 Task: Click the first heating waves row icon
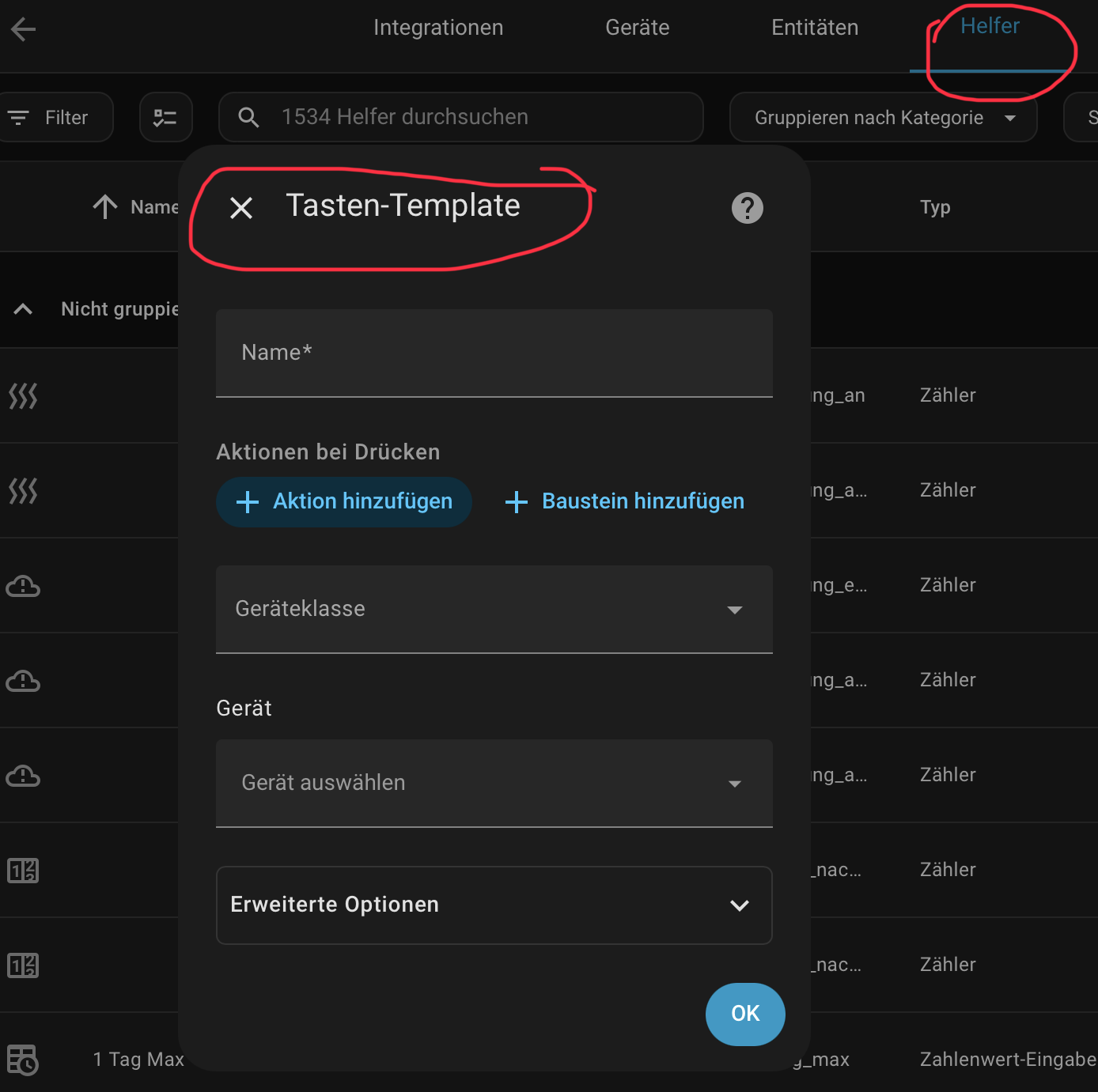tap(23, 395)
